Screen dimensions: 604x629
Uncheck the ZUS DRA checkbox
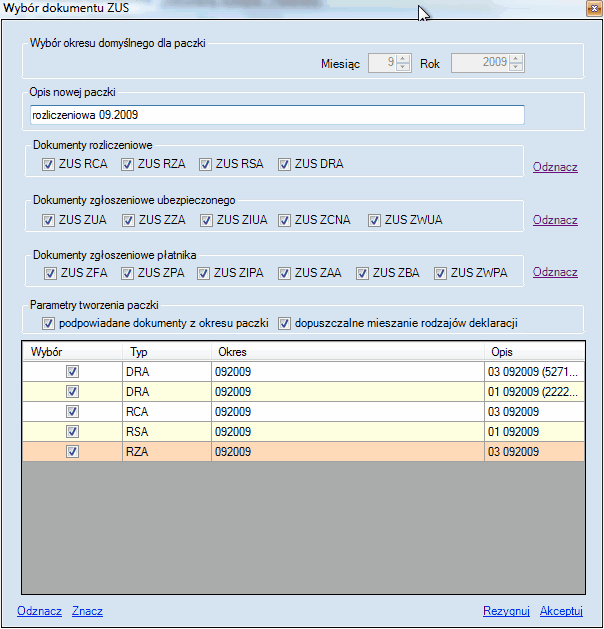[x=284, y=164]
